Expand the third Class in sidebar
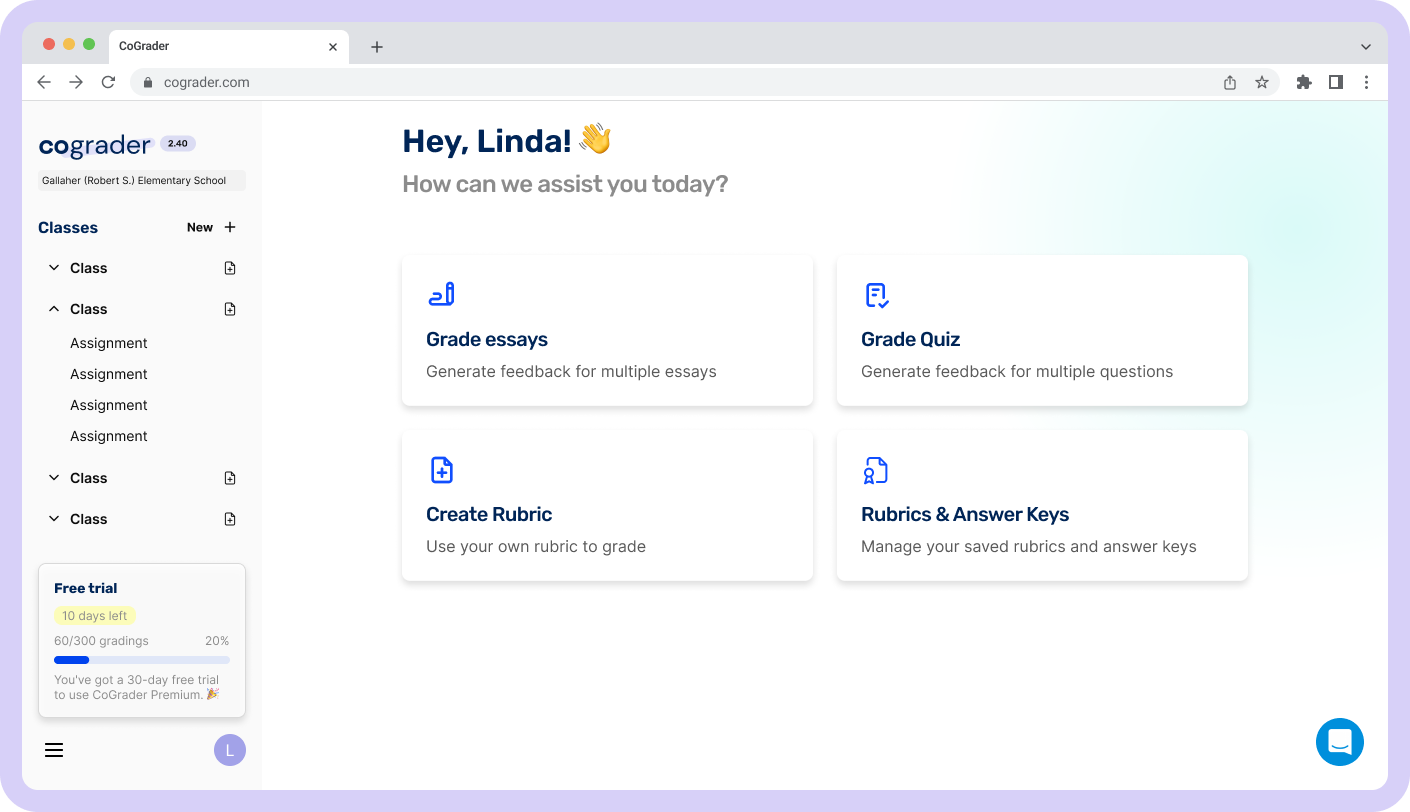Viewport: 1410px width, 812px height. pyautogui.click(x=54, y=478)
